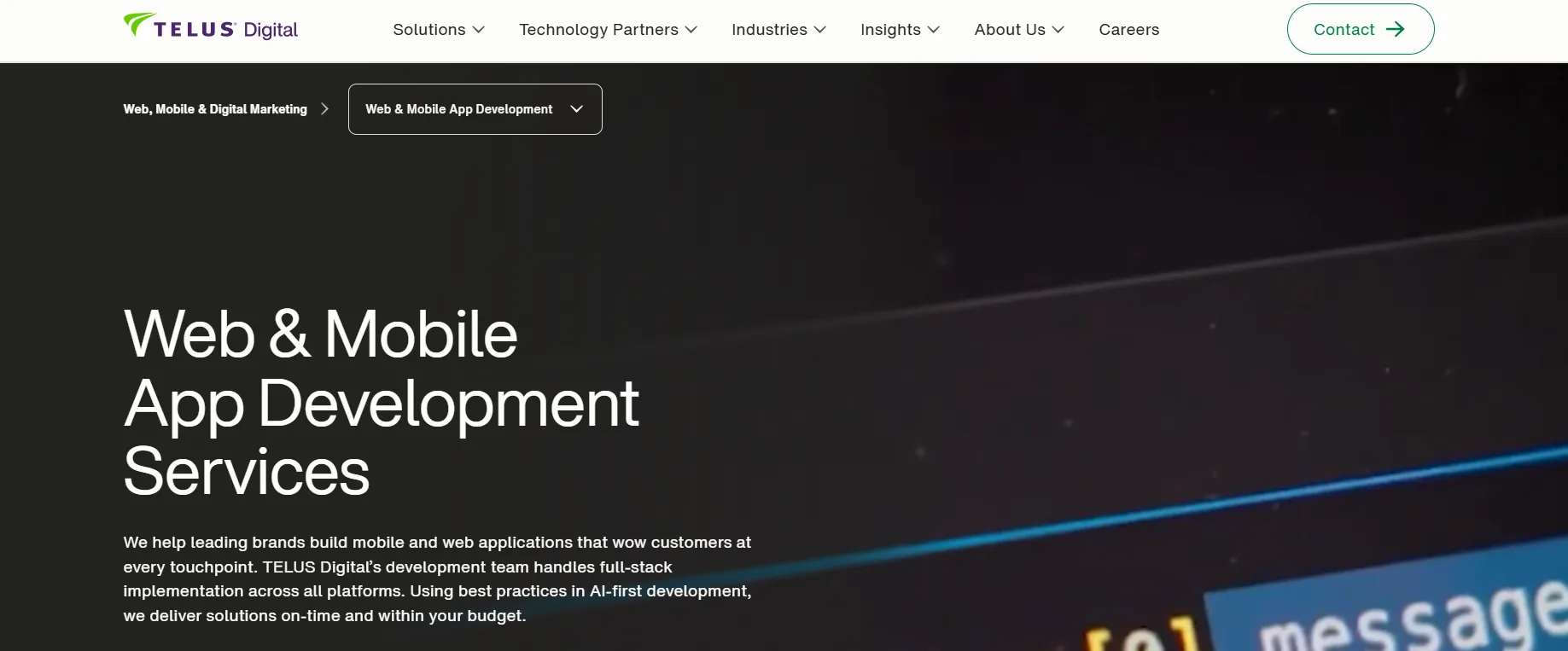
Task: Click the paragraph starting 'We help leading brands'
Action: click(438, 579)
